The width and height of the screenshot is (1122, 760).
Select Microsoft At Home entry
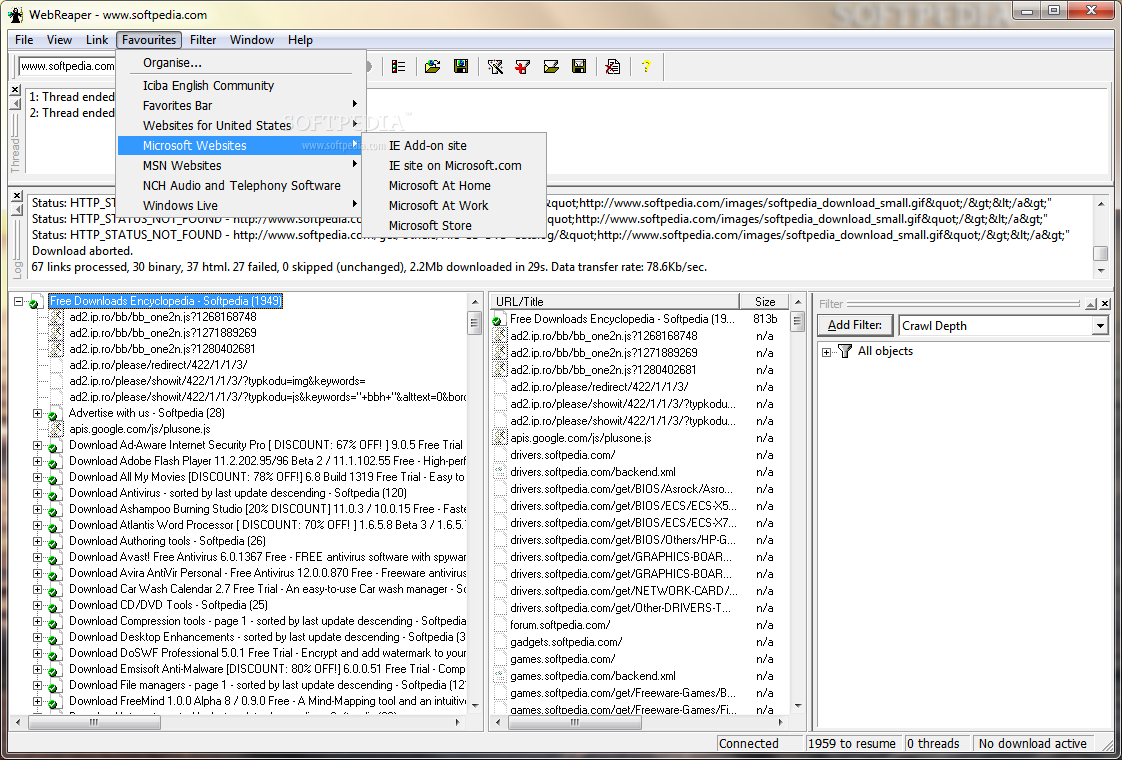click(454, 186)
